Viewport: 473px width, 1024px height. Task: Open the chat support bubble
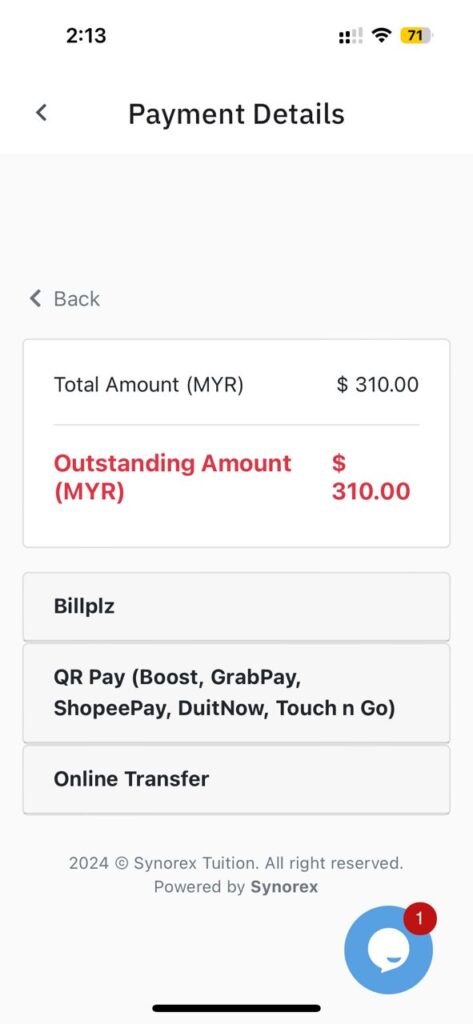[388, 950]
